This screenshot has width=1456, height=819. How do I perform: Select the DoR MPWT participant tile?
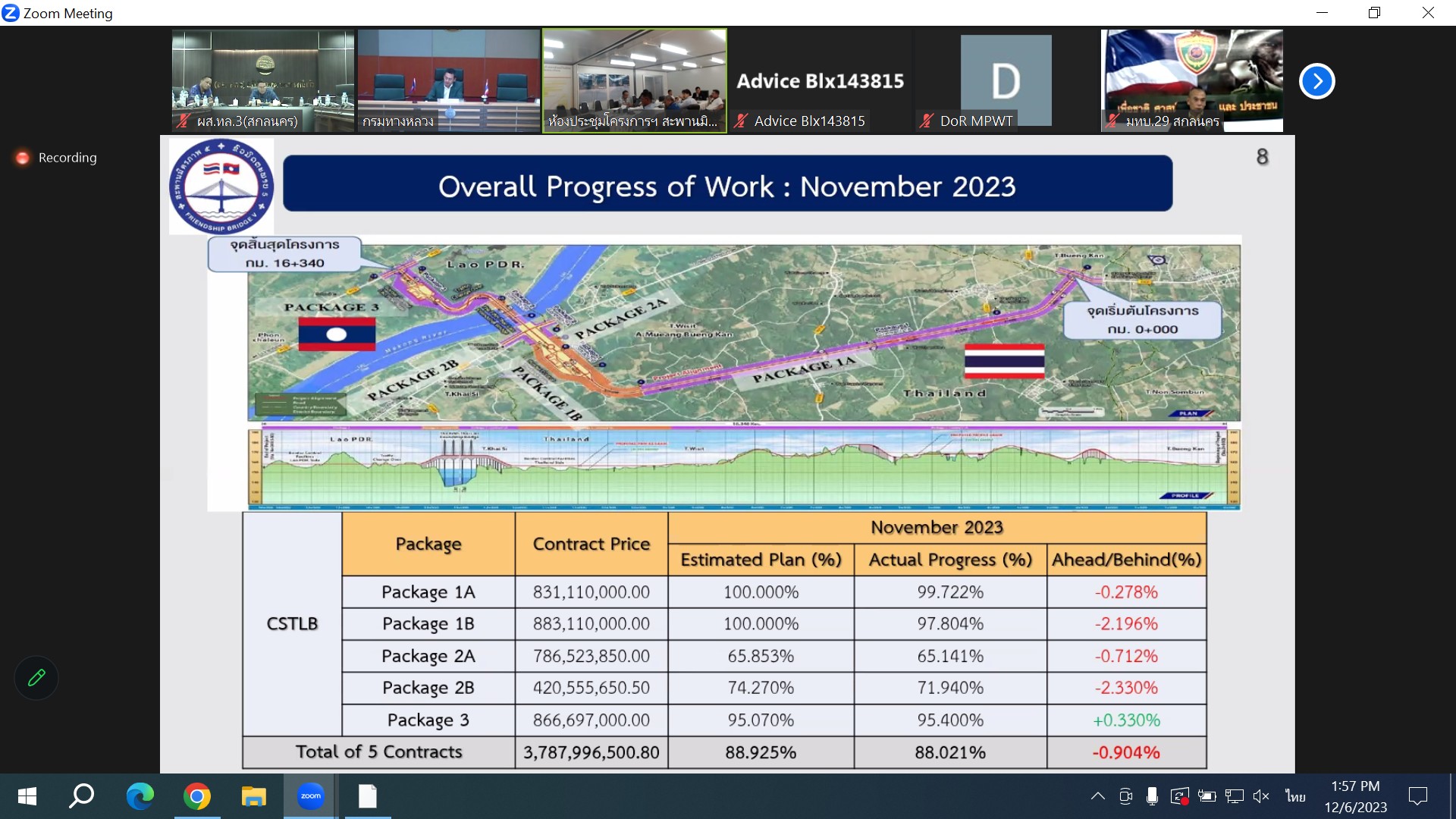[1006, 80]
